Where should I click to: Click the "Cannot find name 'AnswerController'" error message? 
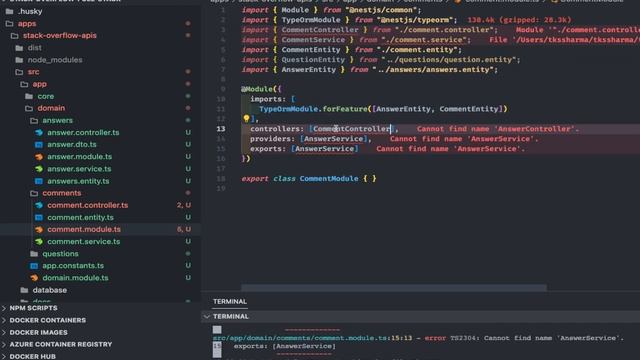498,129
